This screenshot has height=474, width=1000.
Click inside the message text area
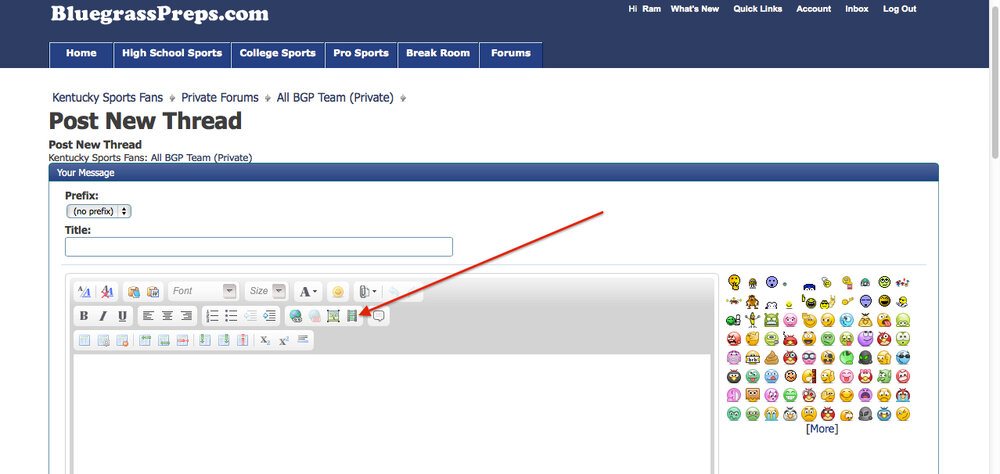coord(392,414)
